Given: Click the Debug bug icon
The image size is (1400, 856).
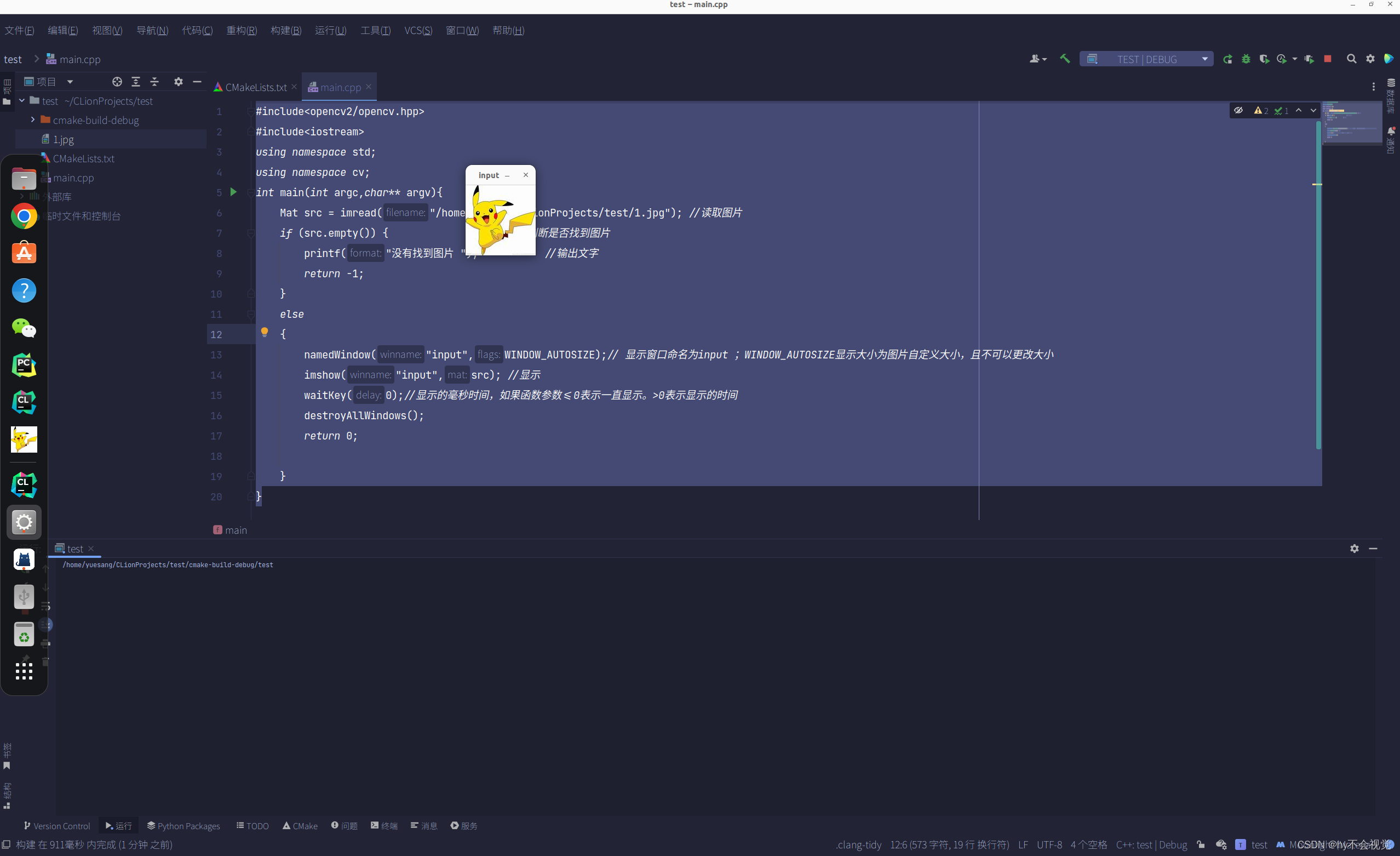Looking at the screenshot, I should (x=1246, y=59).
